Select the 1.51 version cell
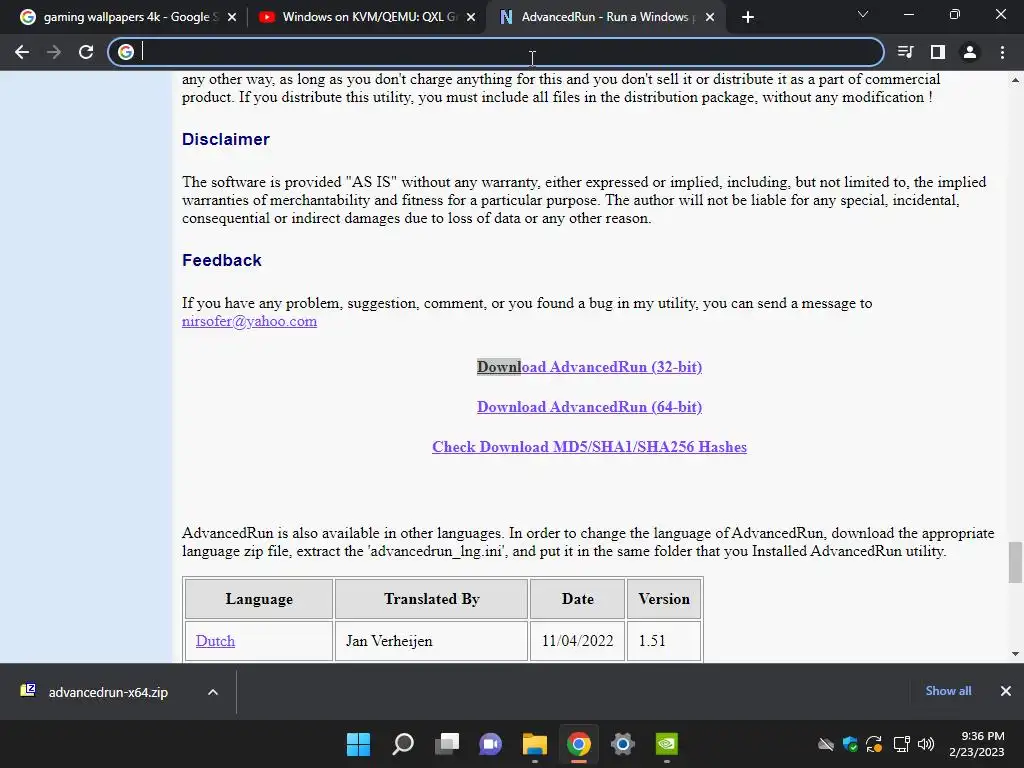Viewport: 1024px width, 768px height. pyautogui.click(x=664, y=641)
